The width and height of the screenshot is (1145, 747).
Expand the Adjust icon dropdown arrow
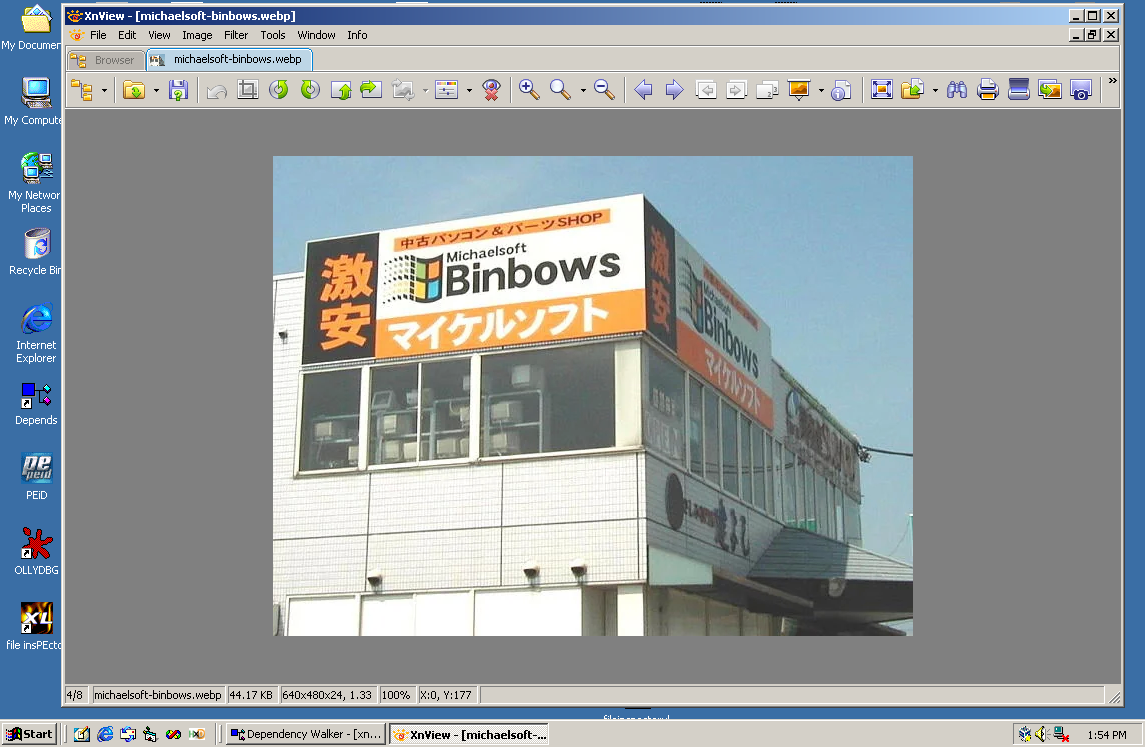point(469,91)
